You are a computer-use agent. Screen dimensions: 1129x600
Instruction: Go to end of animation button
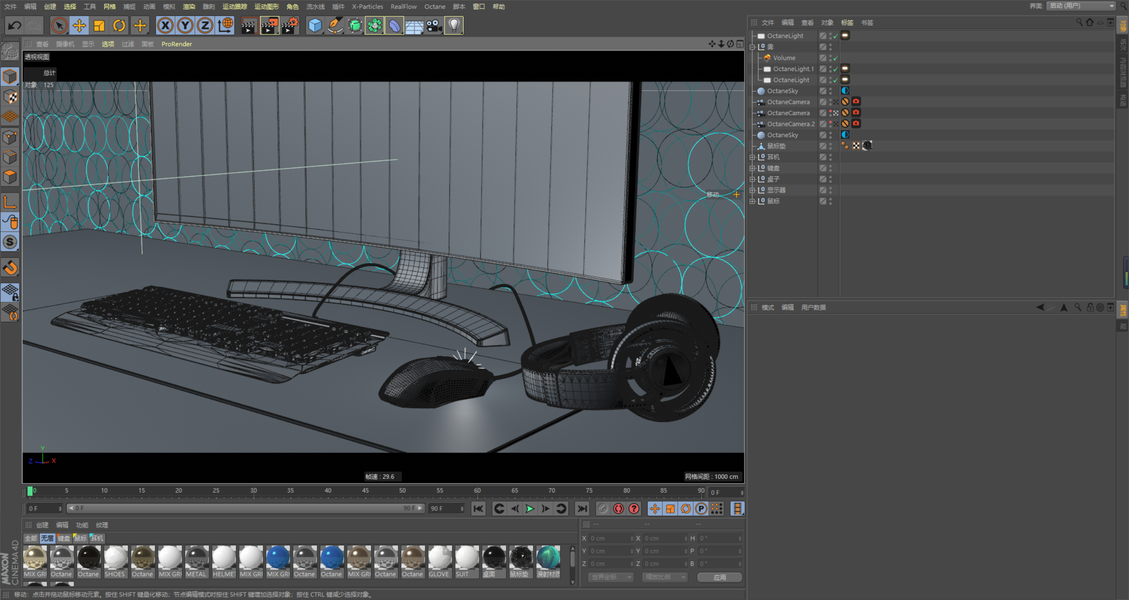[x=582, y=509]
